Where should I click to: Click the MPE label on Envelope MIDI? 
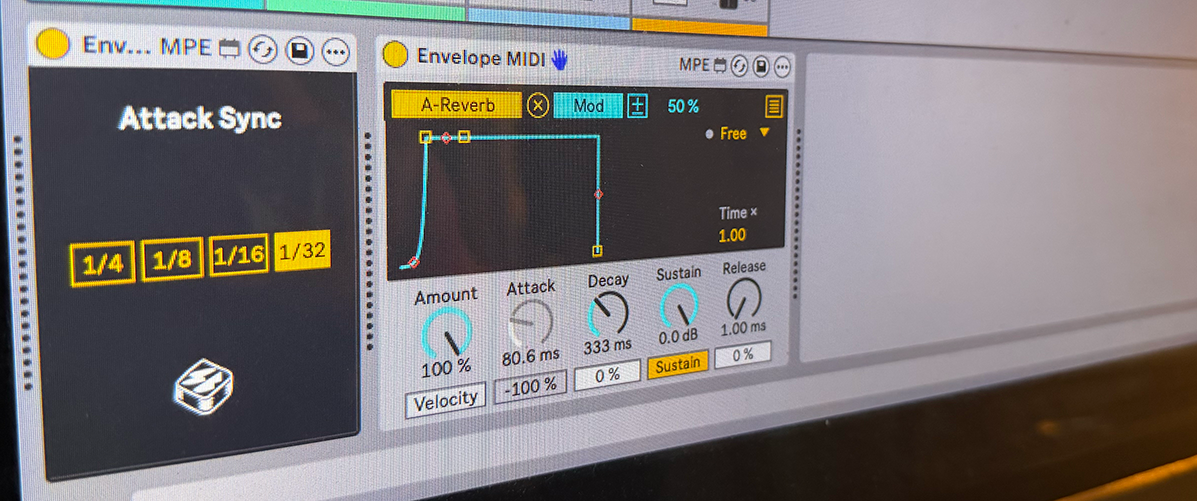(x=695, y=66)
